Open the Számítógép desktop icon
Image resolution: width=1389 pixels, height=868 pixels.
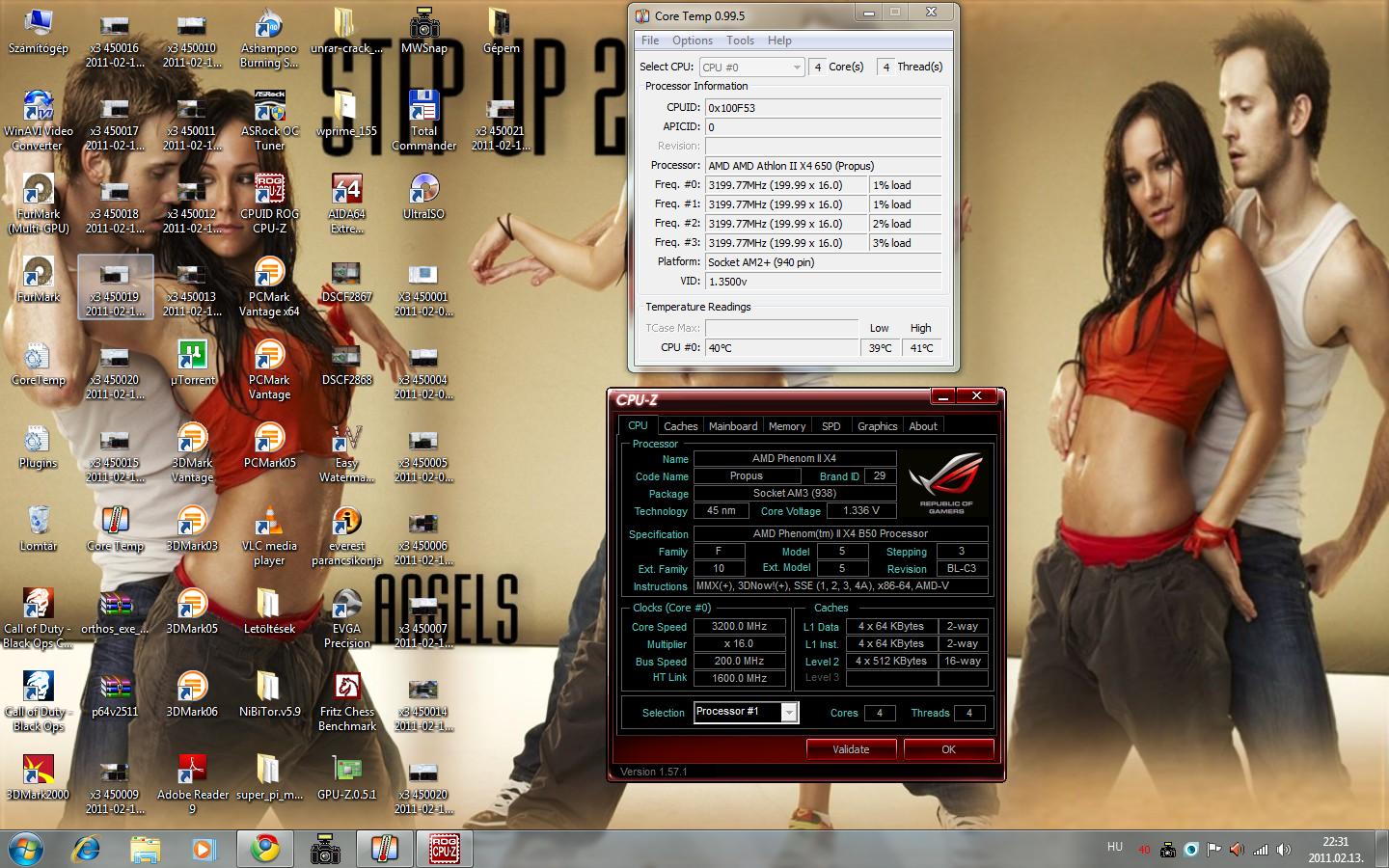coord(38,31)
